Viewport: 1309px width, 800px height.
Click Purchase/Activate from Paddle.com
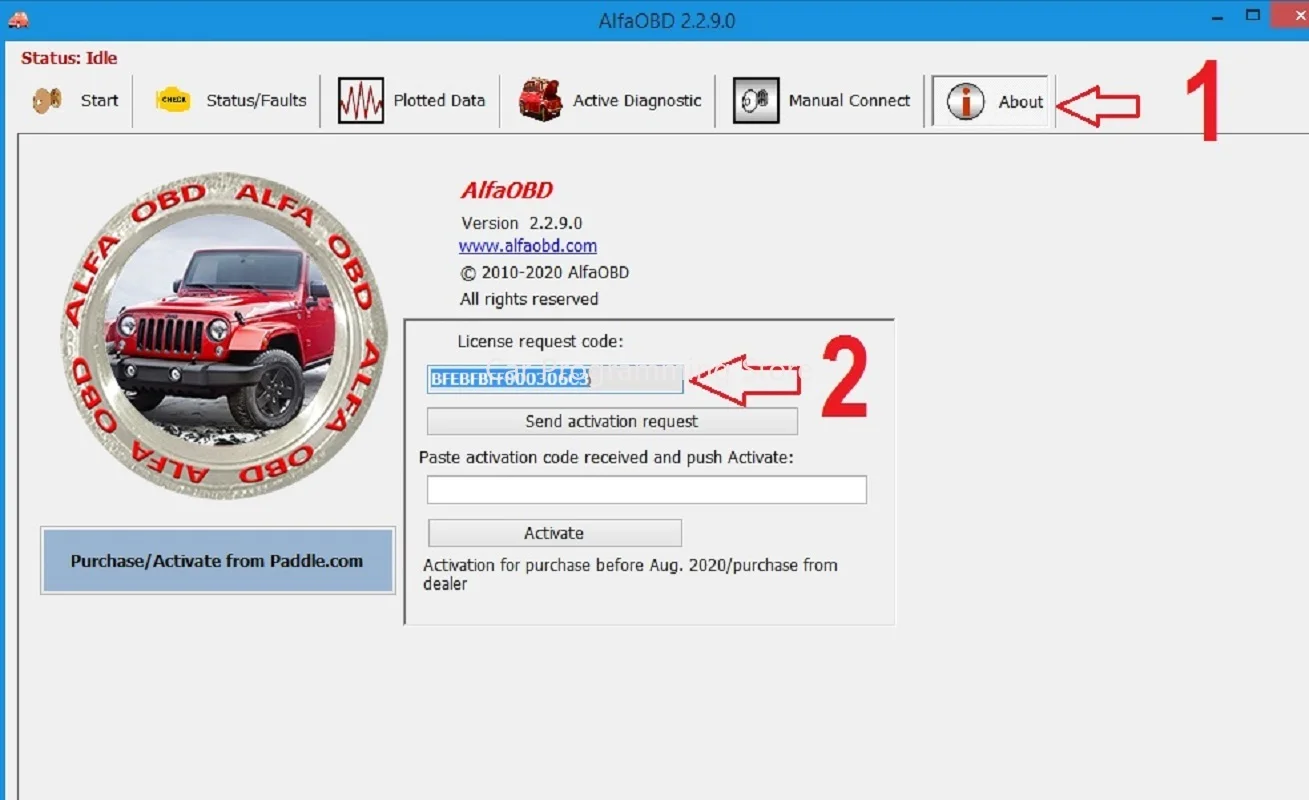[217, 560]
